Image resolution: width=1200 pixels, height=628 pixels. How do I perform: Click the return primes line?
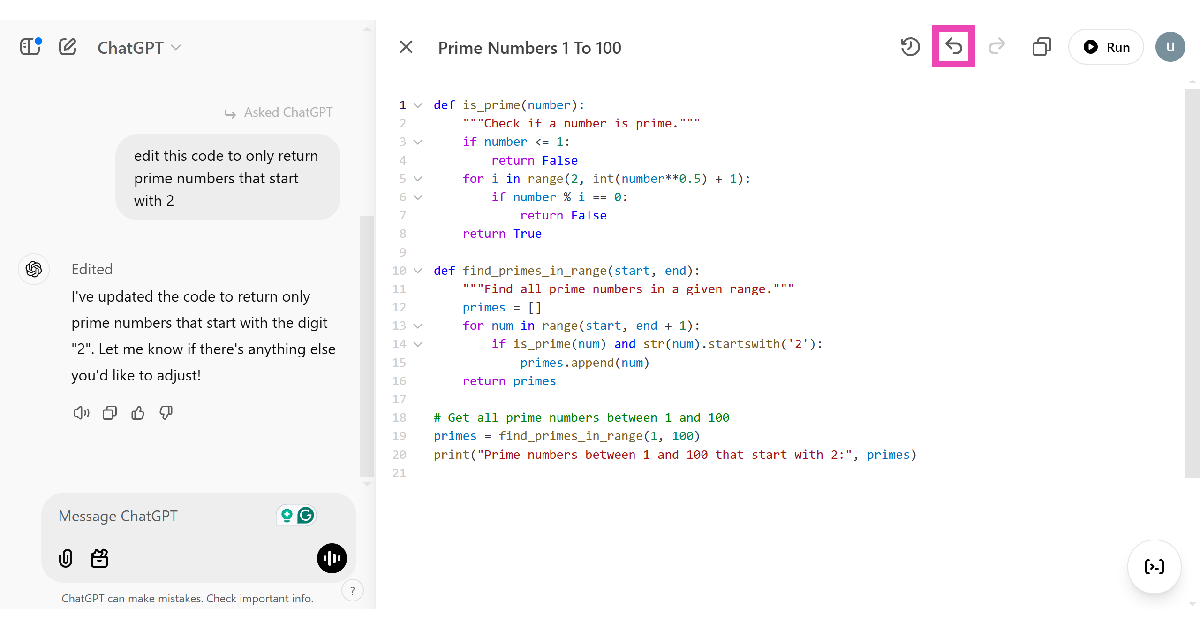tap(509, 381)
